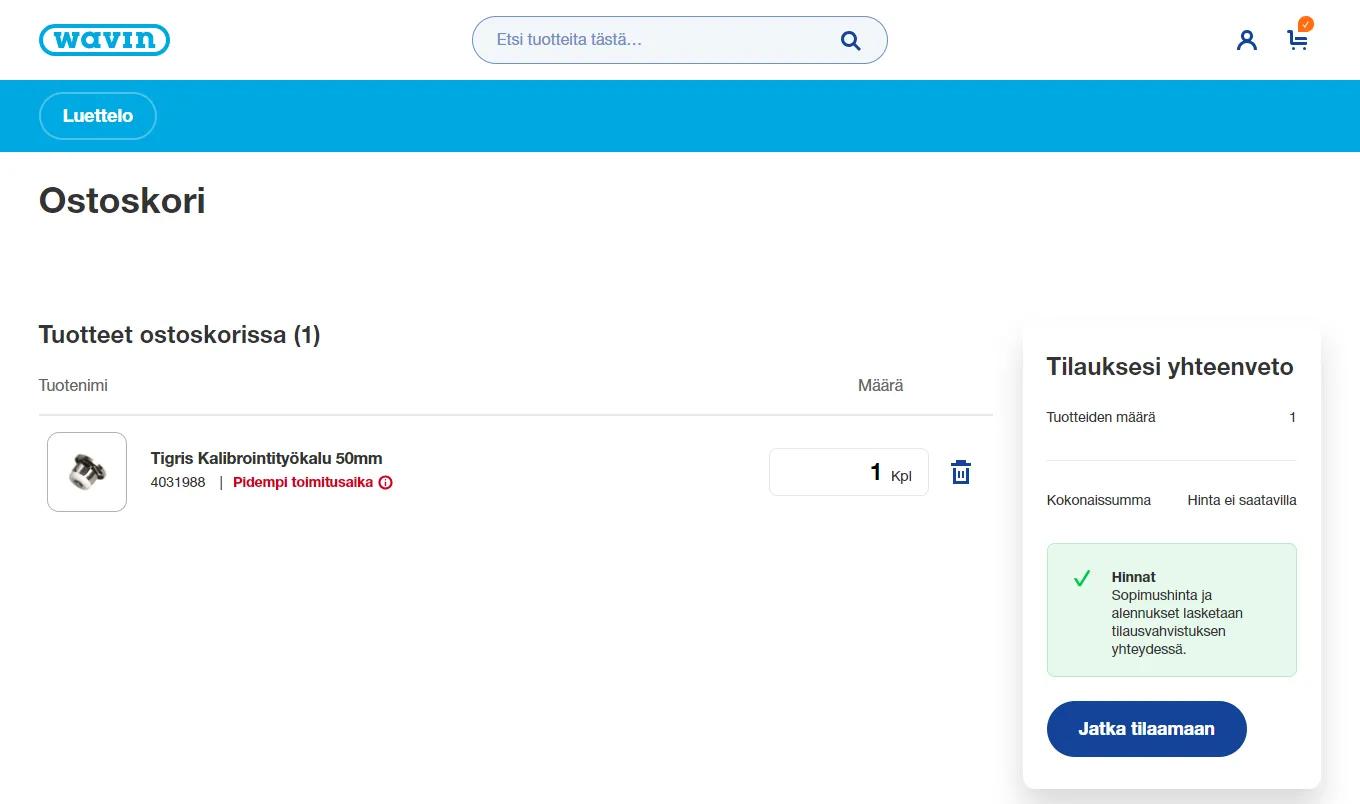Click the Tuotteiden määrä label

(1101, 418)
